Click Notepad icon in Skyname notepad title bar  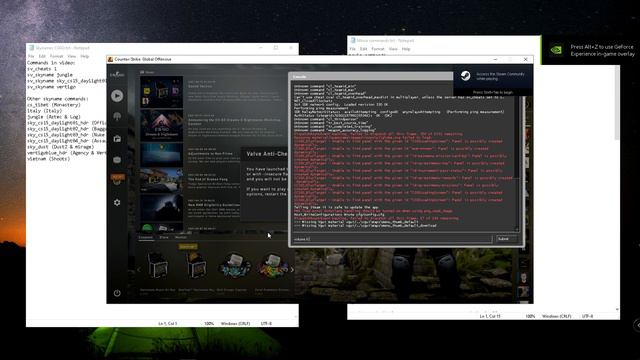click(x=31, y=48)
